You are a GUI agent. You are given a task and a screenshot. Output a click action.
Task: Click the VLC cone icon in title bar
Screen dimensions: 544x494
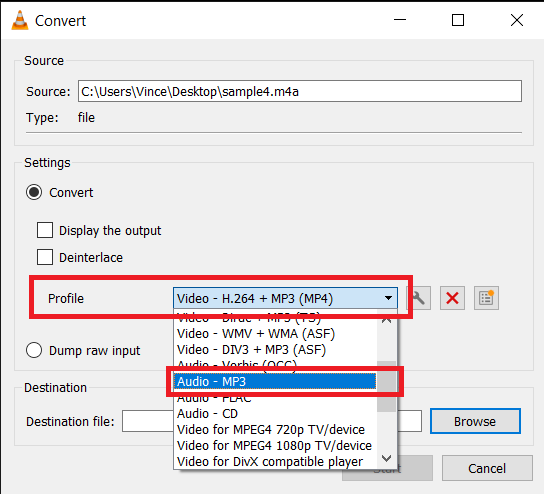20,20
